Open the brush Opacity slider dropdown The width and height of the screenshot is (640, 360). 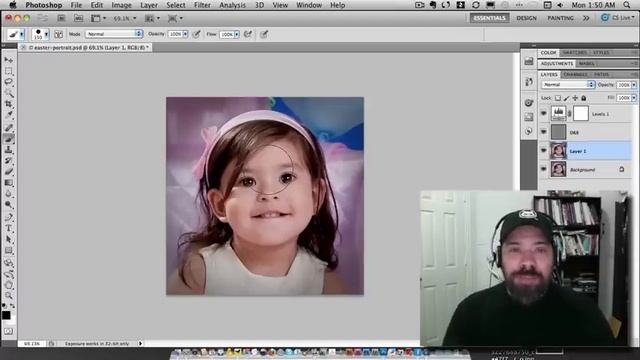click(x=185, y=34)
